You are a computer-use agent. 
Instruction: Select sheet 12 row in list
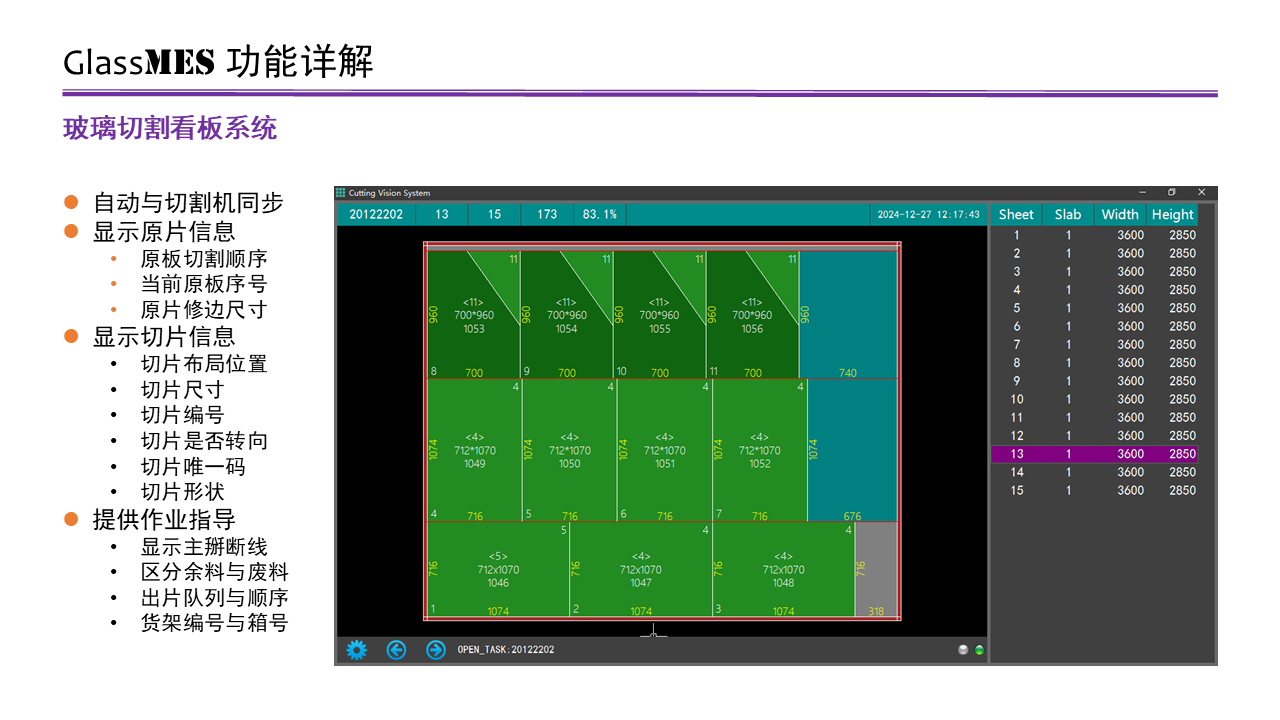[x=1094, y=436]
